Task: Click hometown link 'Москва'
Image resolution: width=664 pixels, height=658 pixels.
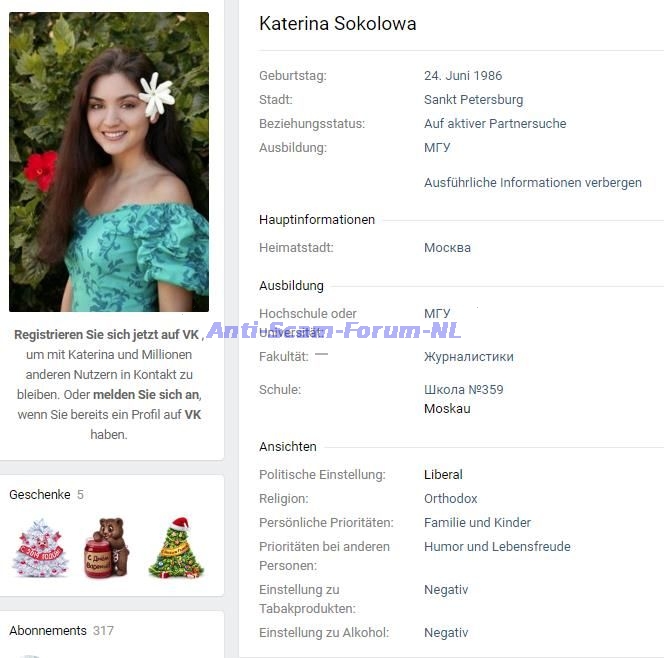Action: pyautogui.click(x=447, y=248)
